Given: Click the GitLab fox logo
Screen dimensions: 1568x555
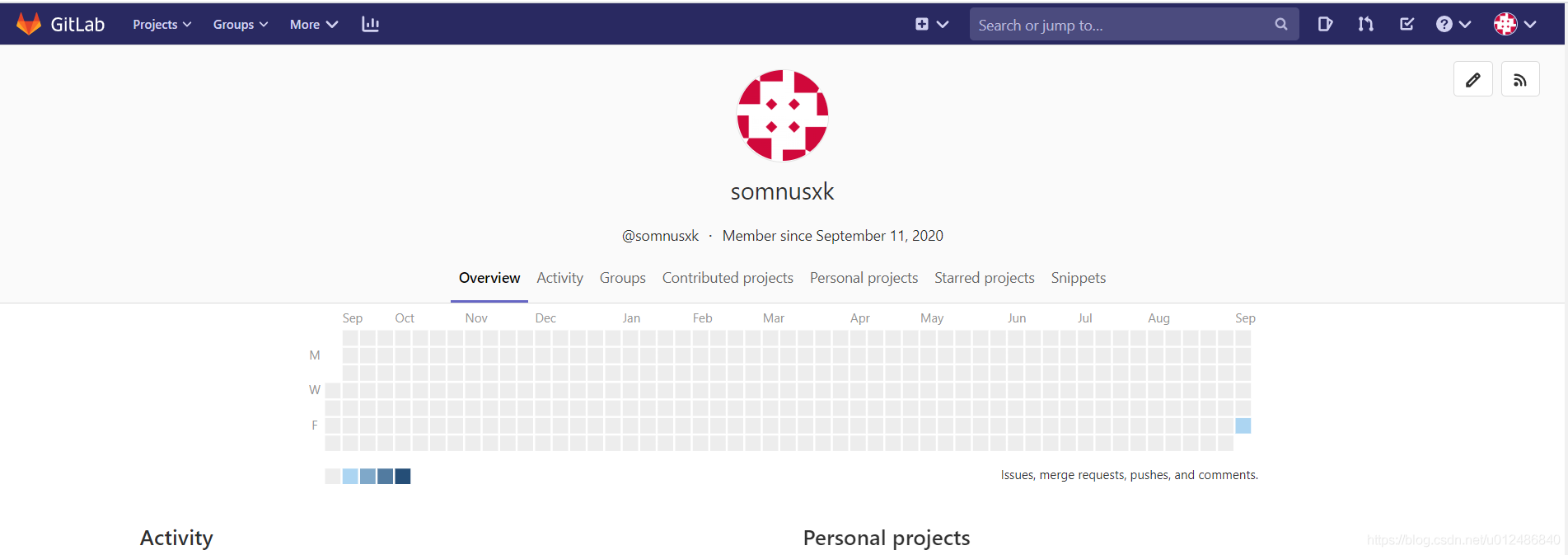Looking at the screenshot, I should (x=29, y=24).
